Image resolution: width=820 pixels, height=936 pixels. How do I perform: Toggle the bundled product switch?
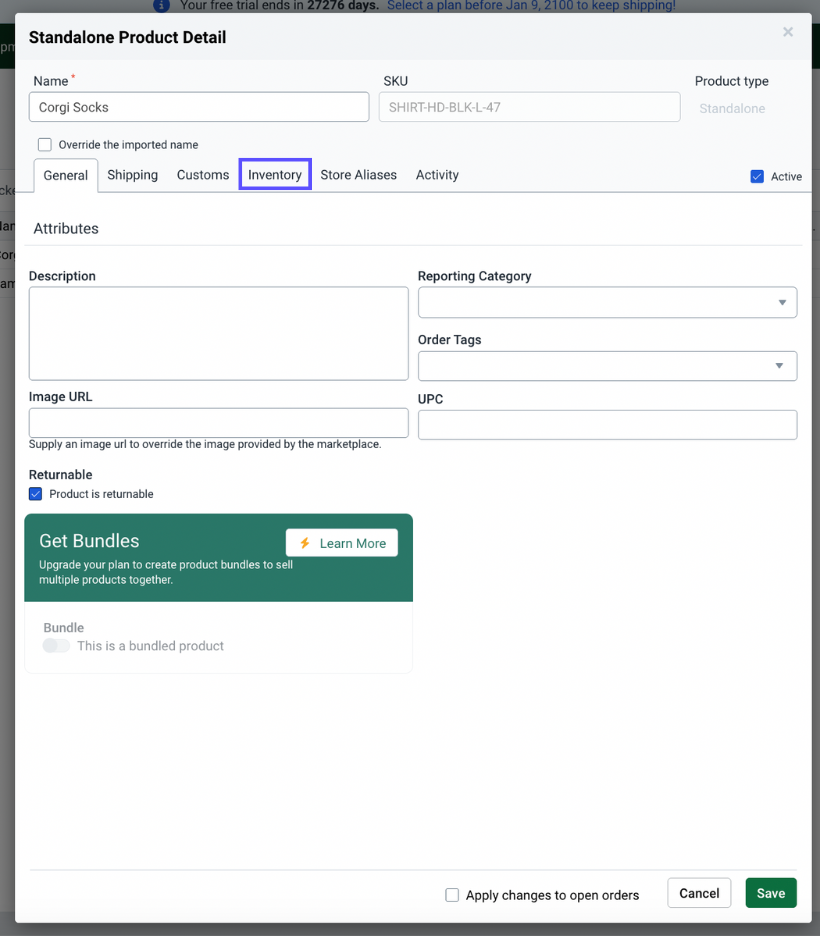click(x=56, y=646)
